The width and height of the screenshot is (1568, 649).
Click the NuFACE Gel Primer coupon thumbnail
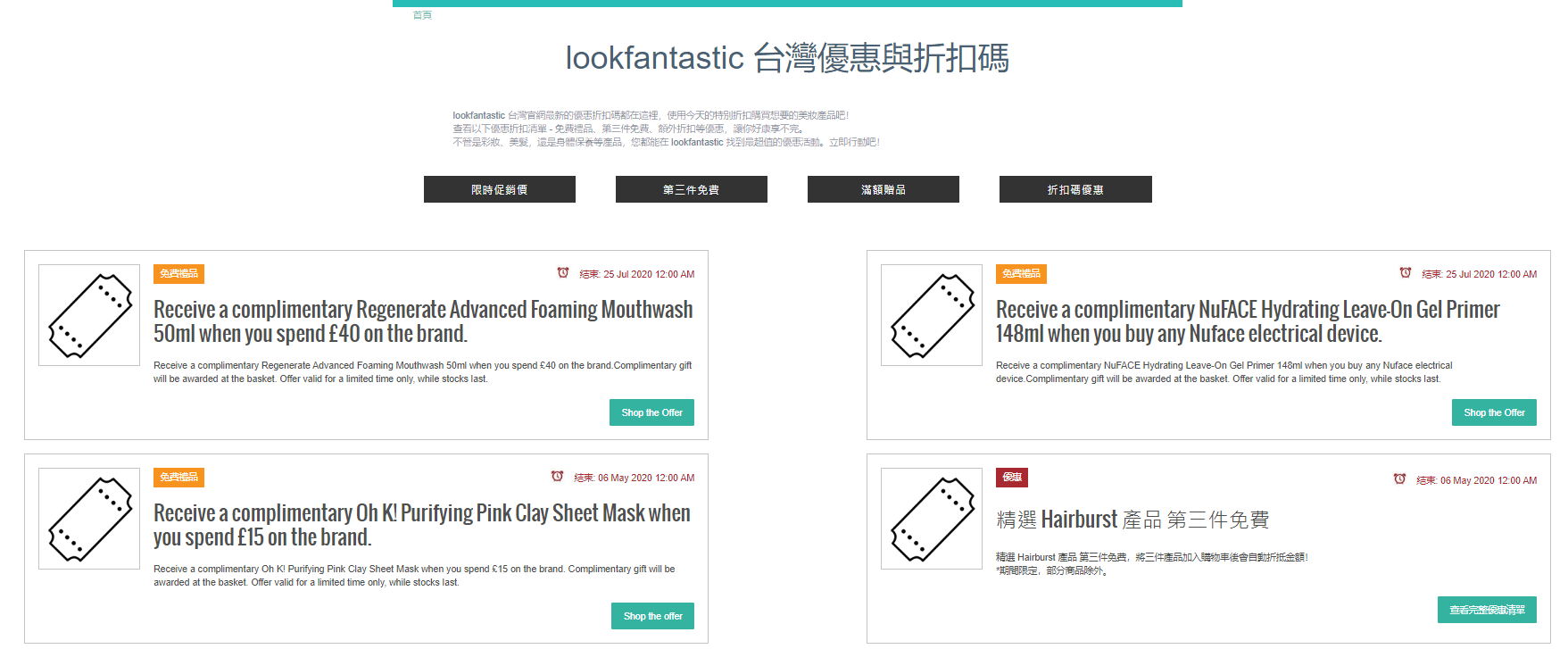point(932,315)
